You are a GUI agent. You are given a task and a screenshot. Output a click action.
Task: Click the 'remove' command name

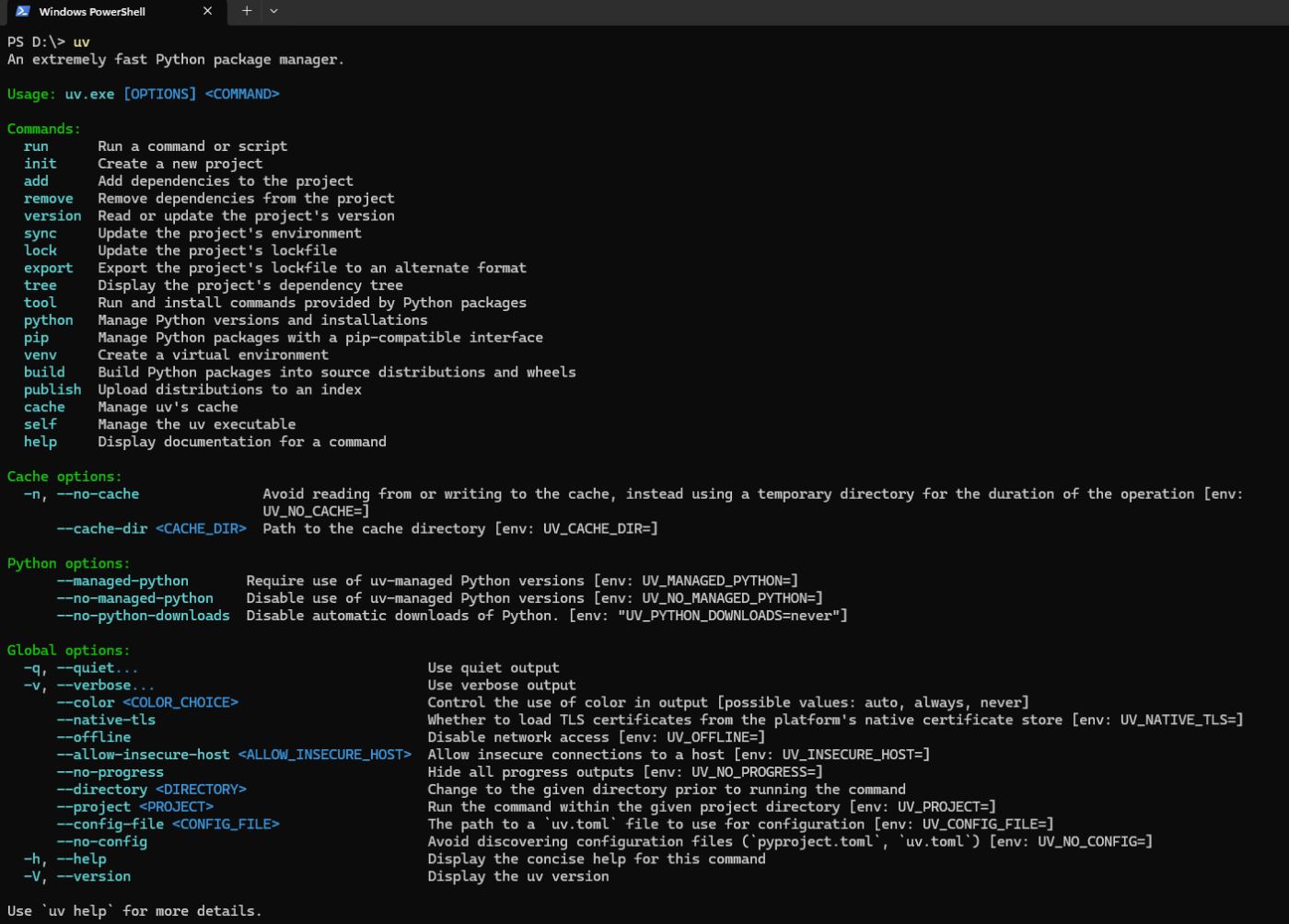(49, 199)
